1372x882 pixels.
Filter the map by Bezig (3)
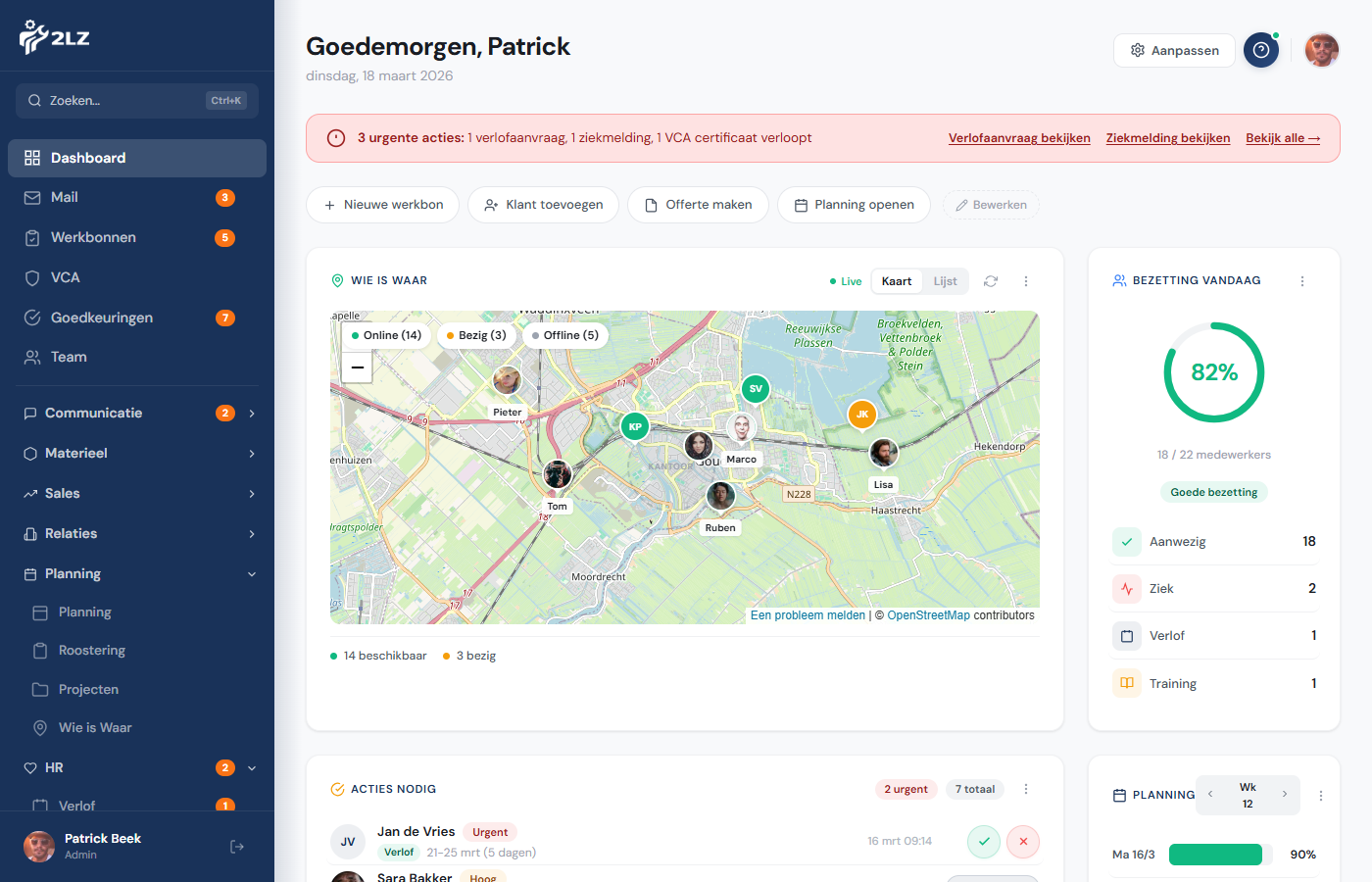(x=476, y=335)
